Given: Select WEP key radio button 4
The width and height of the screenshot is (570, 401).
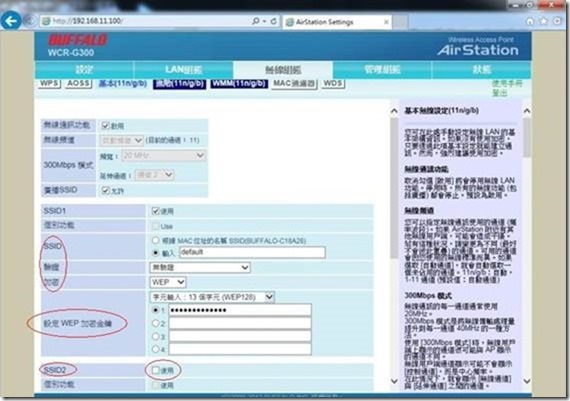Looking at the screenshot, I should click(x=156, y=349).
